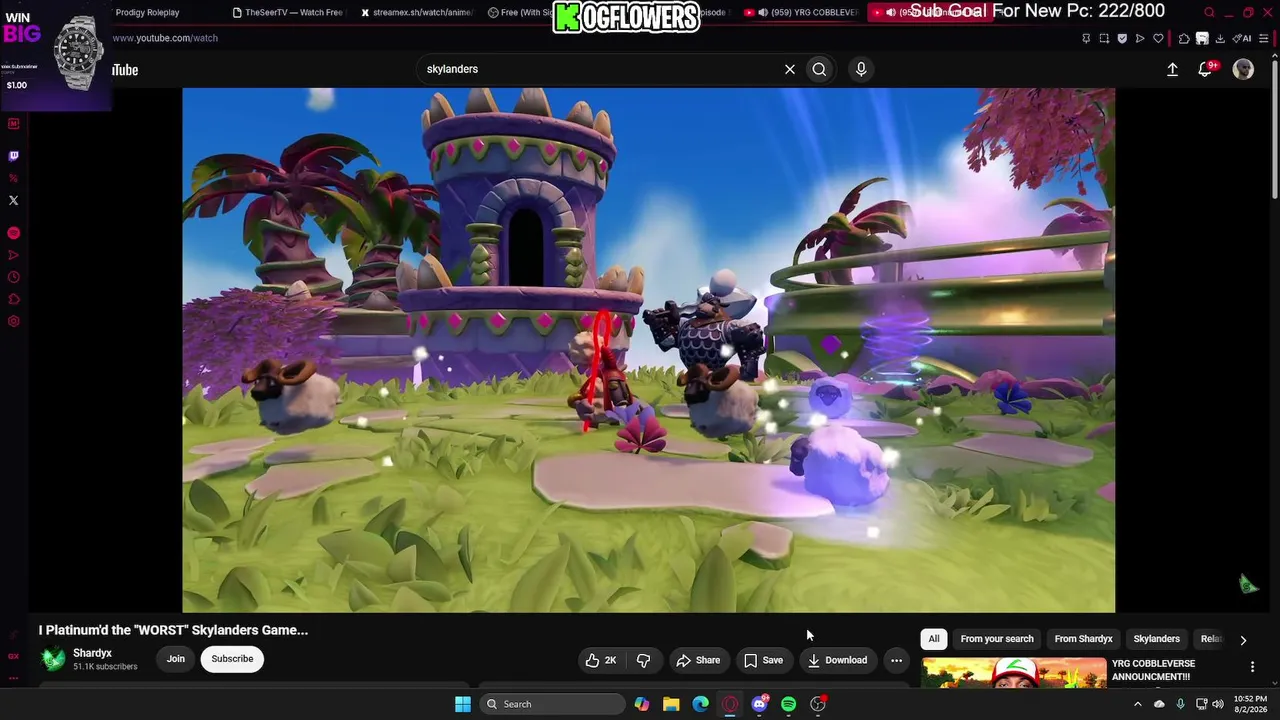Screen dimensions: 1280x720
Task: Share the video
Action: [698, 660]
